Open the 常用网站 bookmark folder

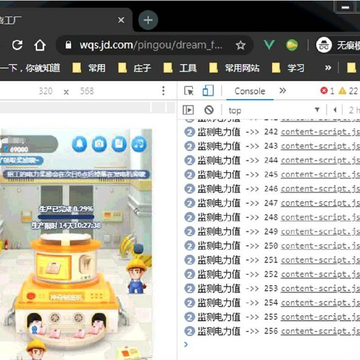[x=234, y=68]
